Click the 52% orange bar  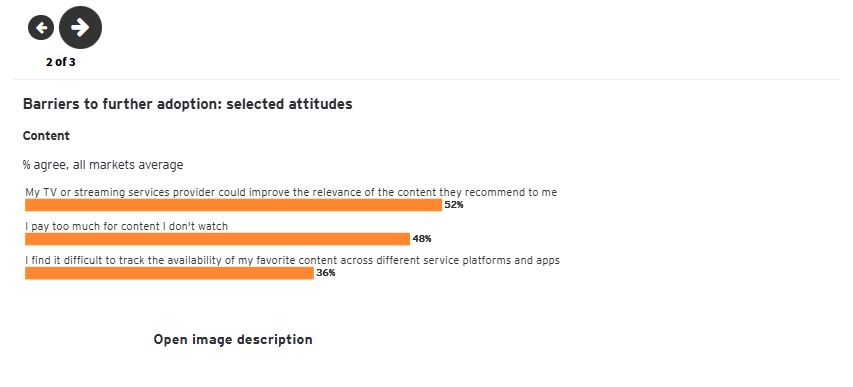pyautogui.click(x=233, y=205)
